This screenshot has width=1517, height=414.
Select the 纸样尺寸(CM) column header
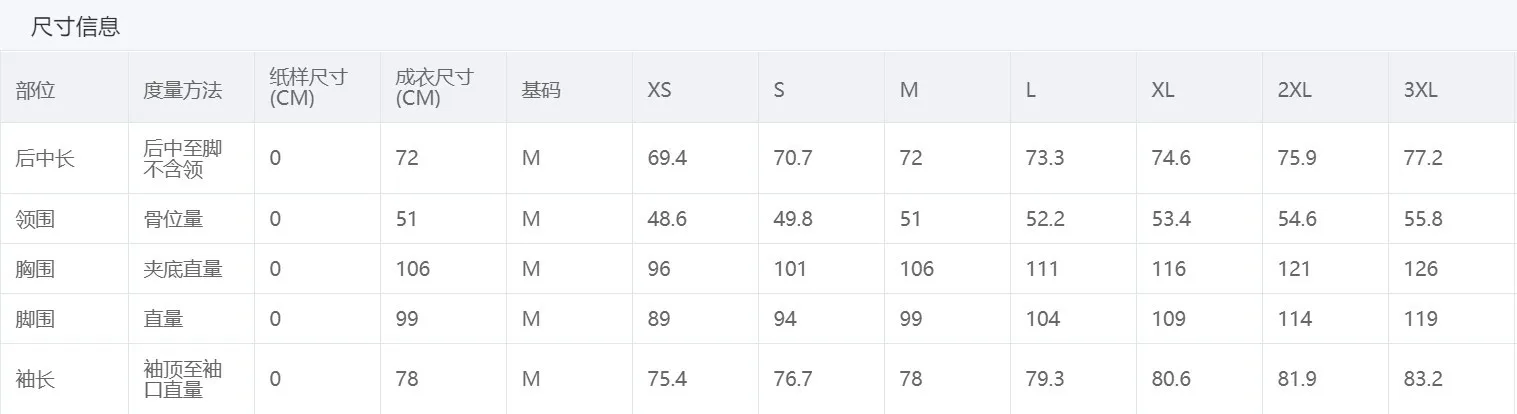click(308, 88)
